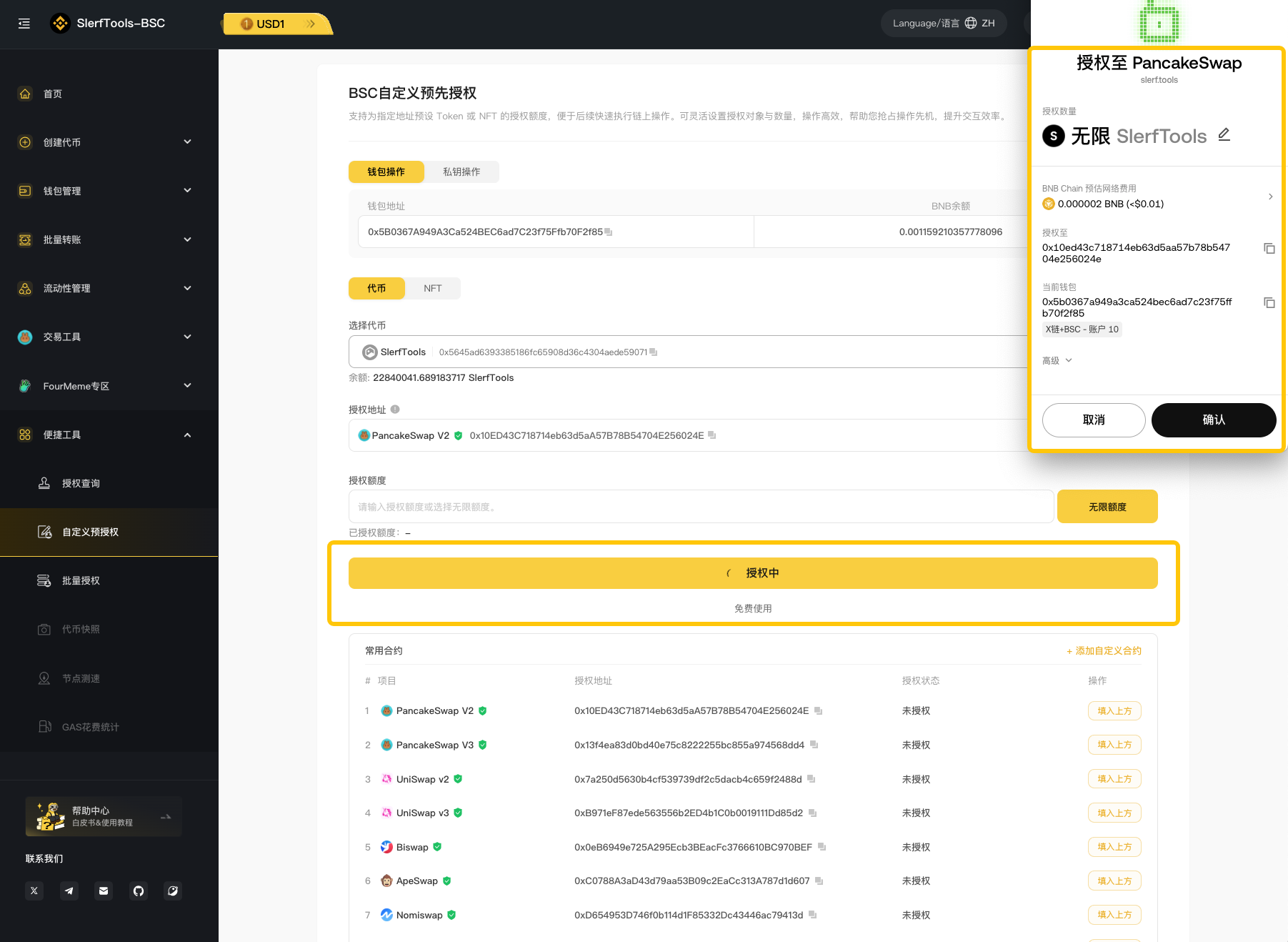This screenshot has height=942, width=1288.
Task: Open the 批量授权 menu item
Action: click(x=81, y=581)
